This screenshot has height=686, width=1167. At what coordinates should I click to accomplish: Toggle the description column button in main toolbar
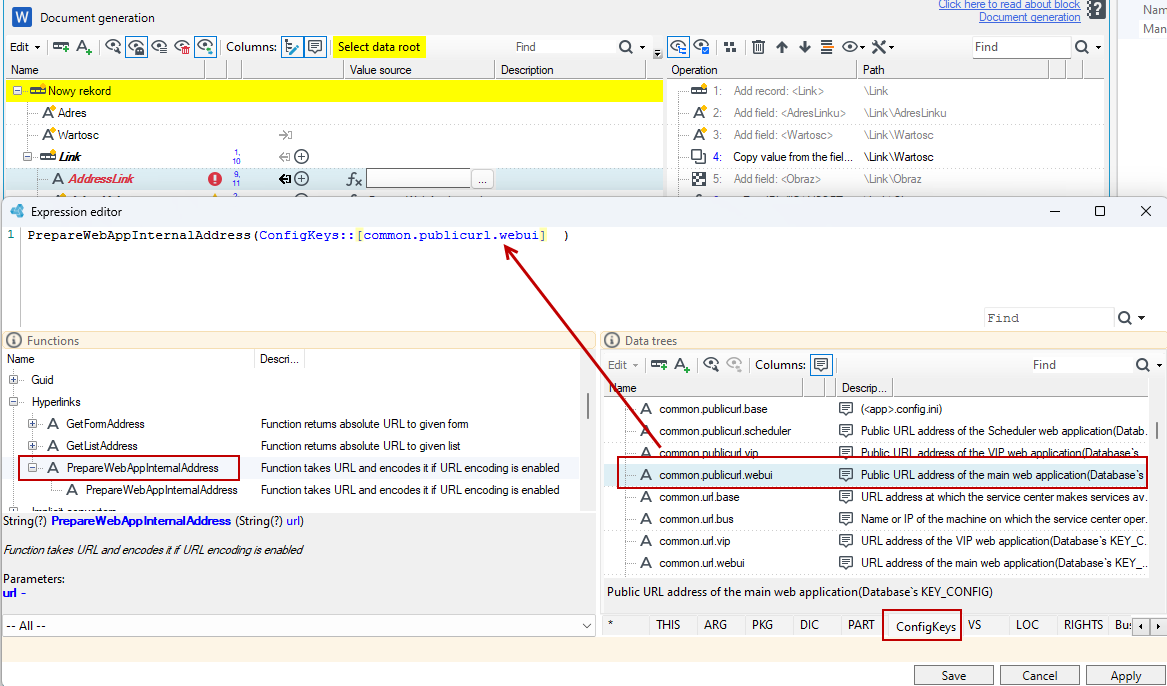click(316, 47)
